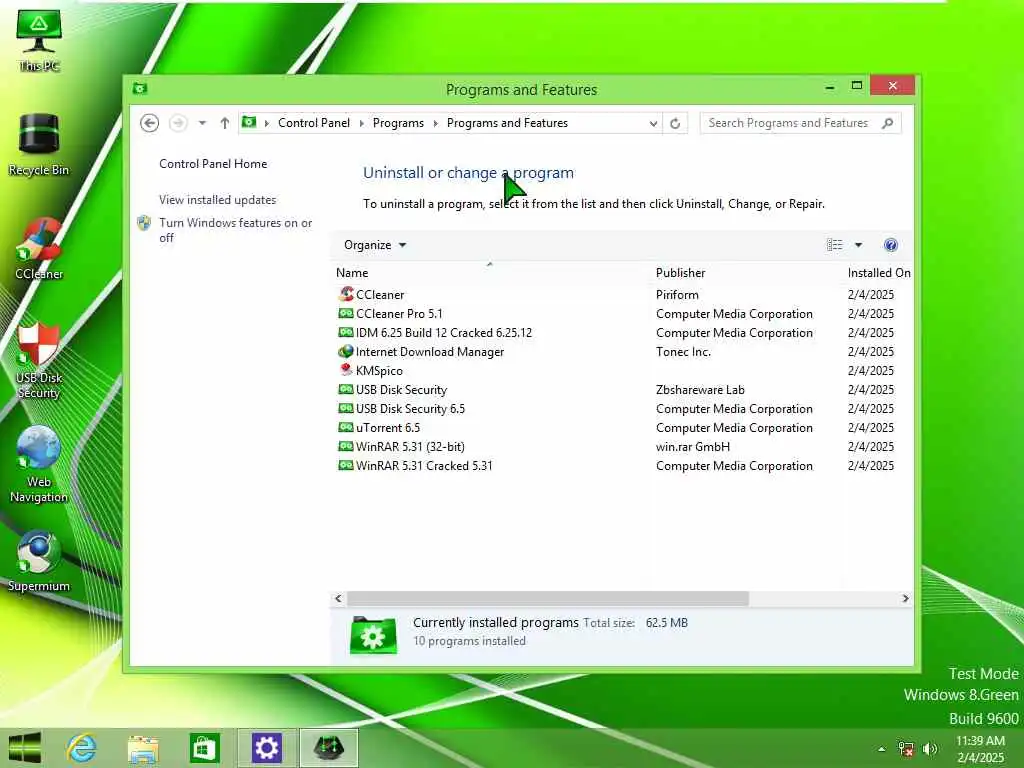The width and height of the screenshot is (1024, 768).
Task: Click the Piriform publisher cell
Action: [x=677, y=295]
